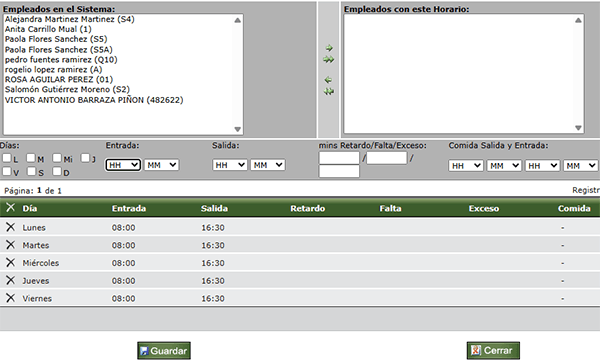Click the Retardo column header

pyautogui.click(x=308, y=208)
